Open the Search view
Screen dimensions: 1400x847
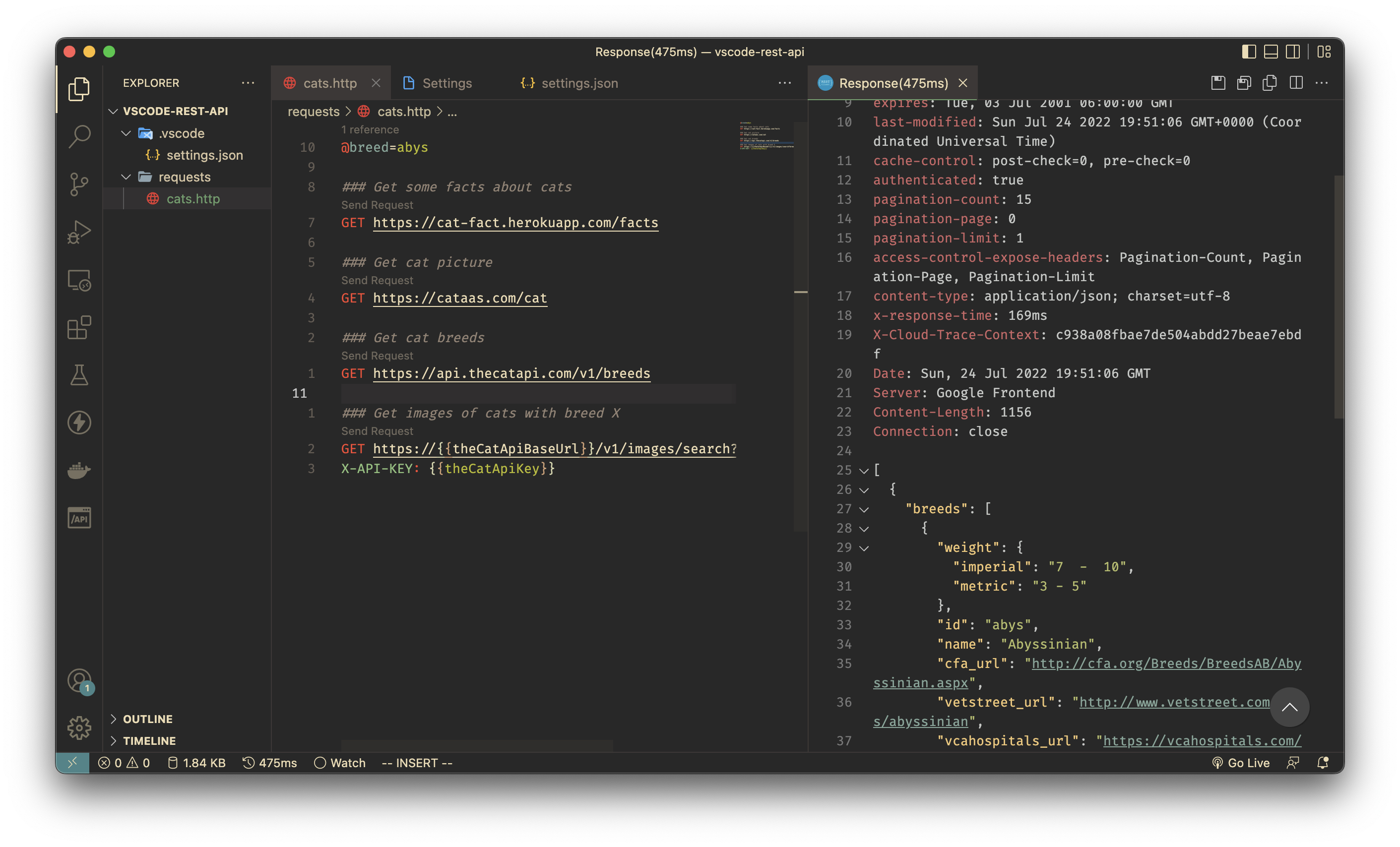(79, 137)
